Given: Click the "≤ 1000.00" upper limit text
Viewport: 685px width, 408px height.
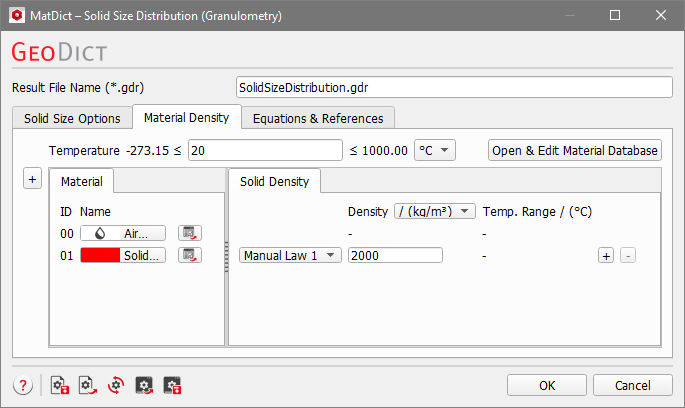Looking at the screenshot, I should point(378,151).
